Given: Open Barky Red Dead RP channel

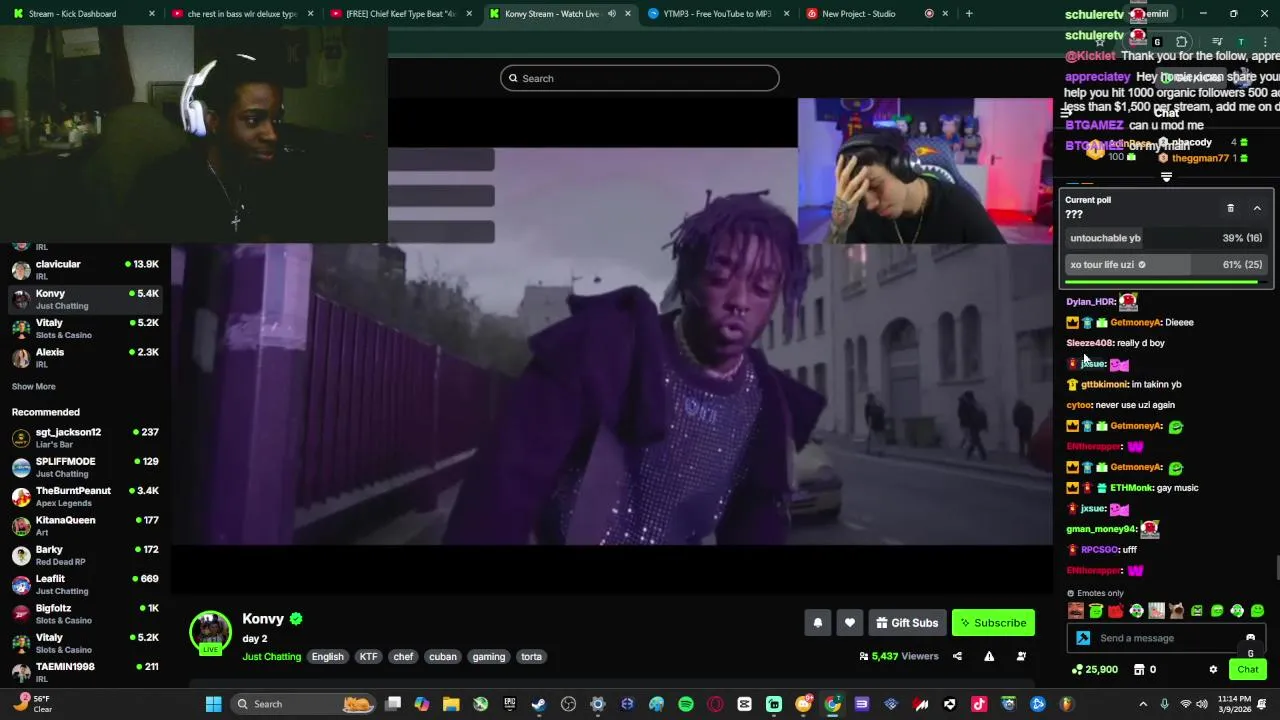Looking at the screenshot, I should 85,555.
